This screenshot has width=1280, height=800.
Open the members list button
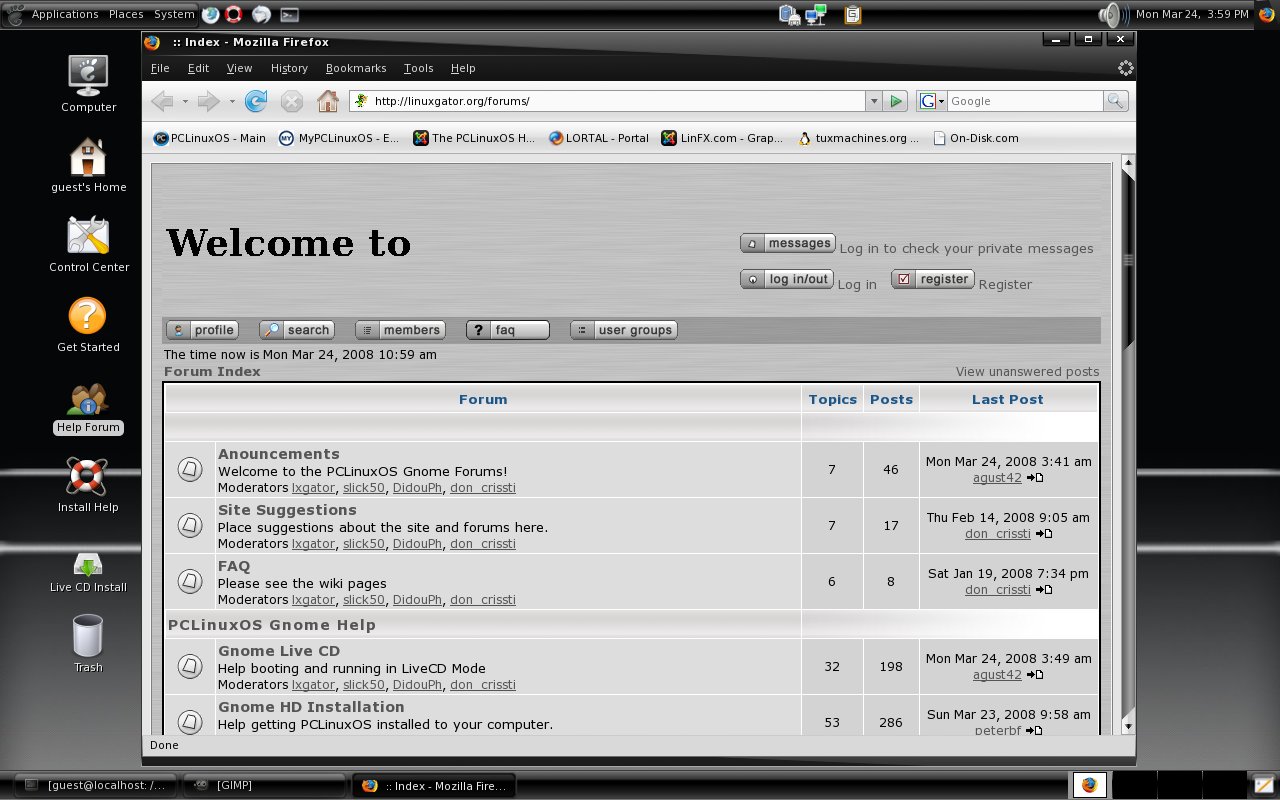point(400,330)
